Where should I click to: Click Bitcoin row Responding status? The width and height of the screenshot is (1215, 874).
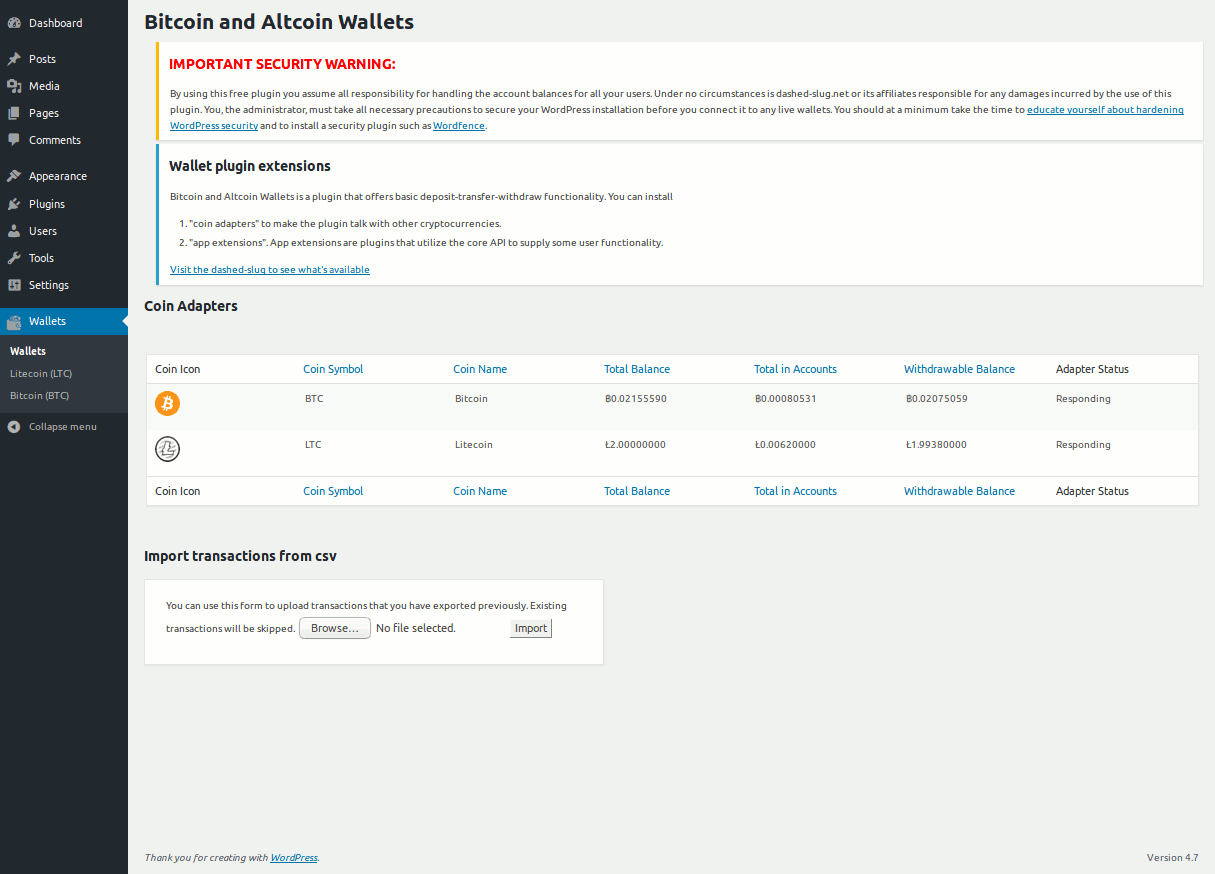click(1083, 398)
